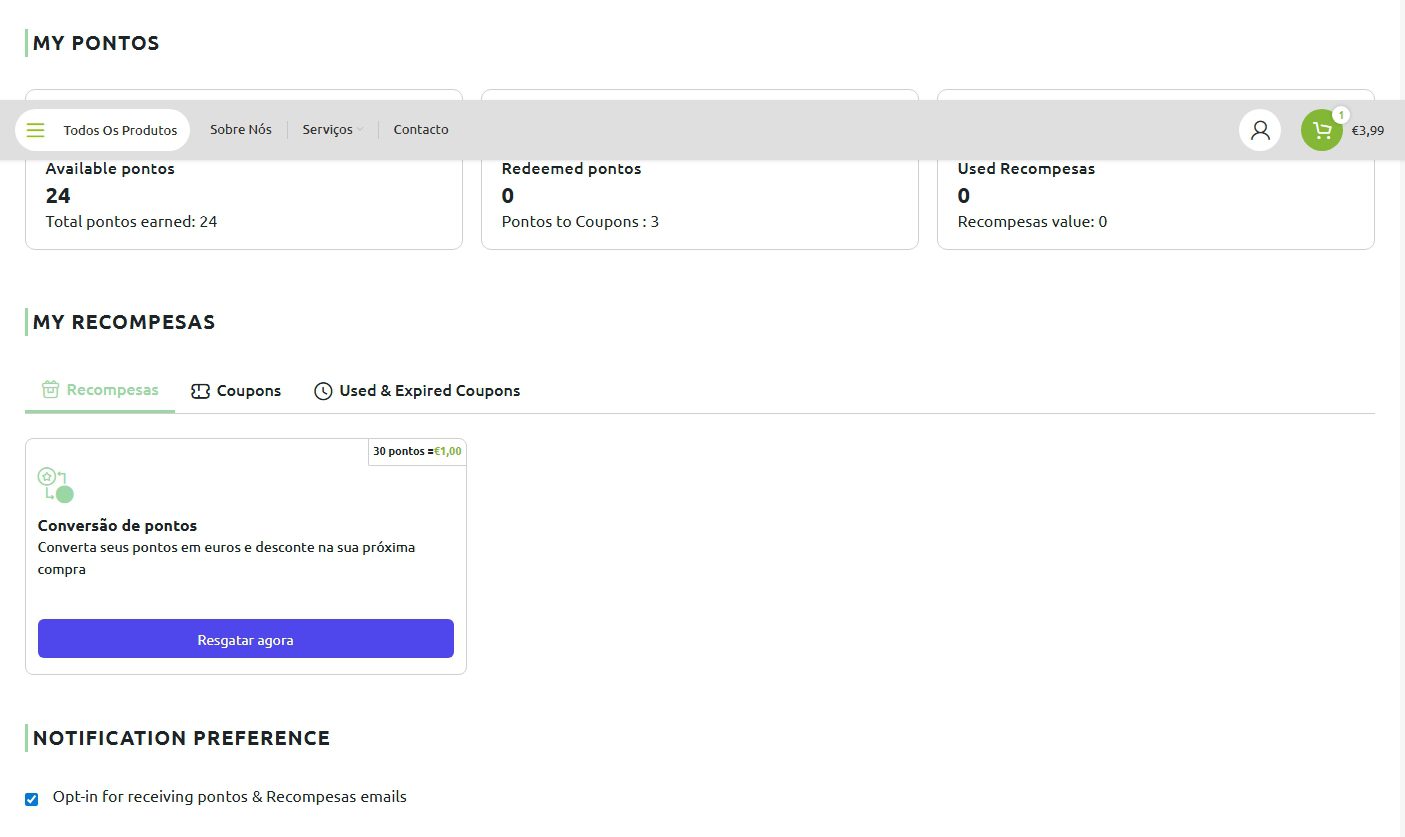This screenshot has width=1405, height=837.
Task: Open the user account icon
Action: click(1260, 130)
